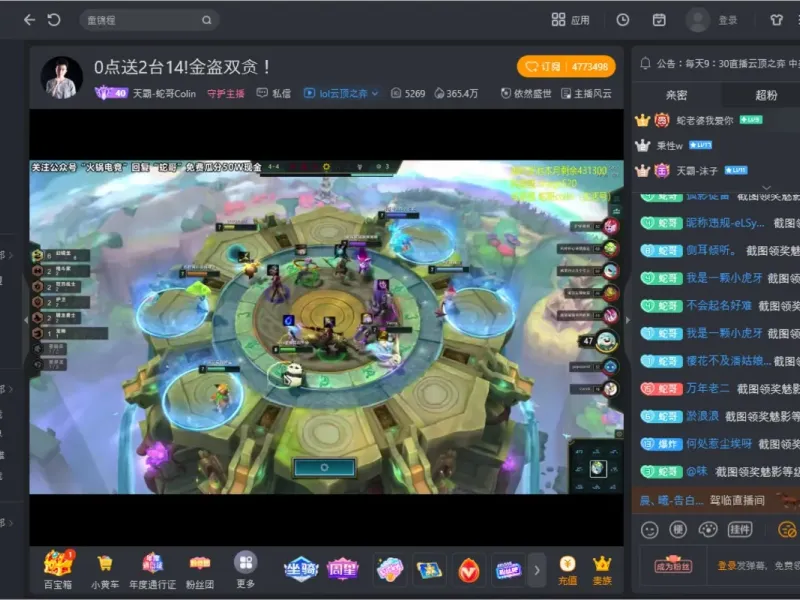Click ranked user 天霸-沫子
800x600 pixels.
pos(697,171)
